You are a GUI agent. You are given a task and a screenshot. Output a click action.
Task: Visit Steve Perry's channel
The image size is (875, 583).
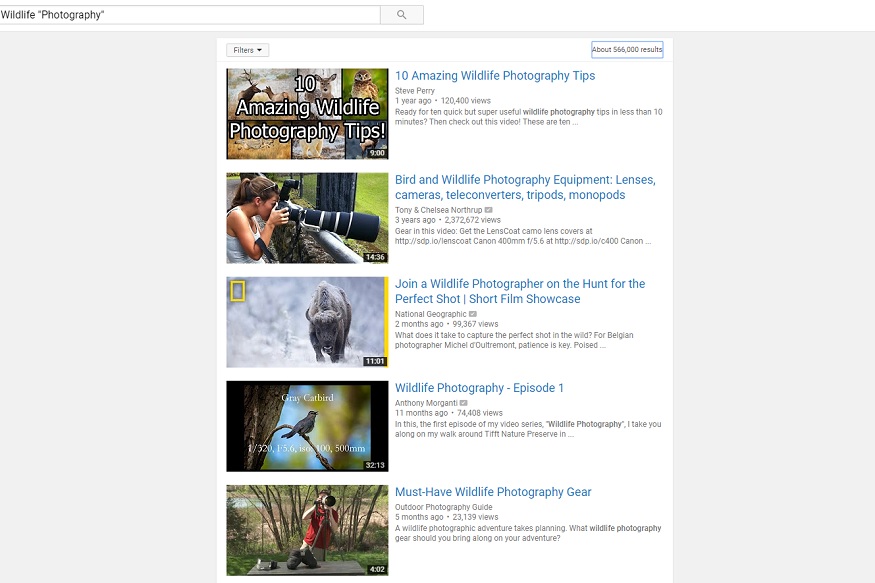tap(415, 91)
